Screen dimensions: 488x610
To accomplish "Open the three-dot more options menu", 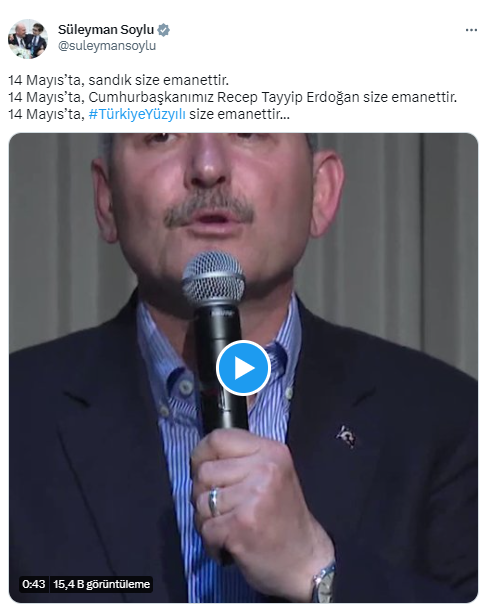I will coord(471,30).
